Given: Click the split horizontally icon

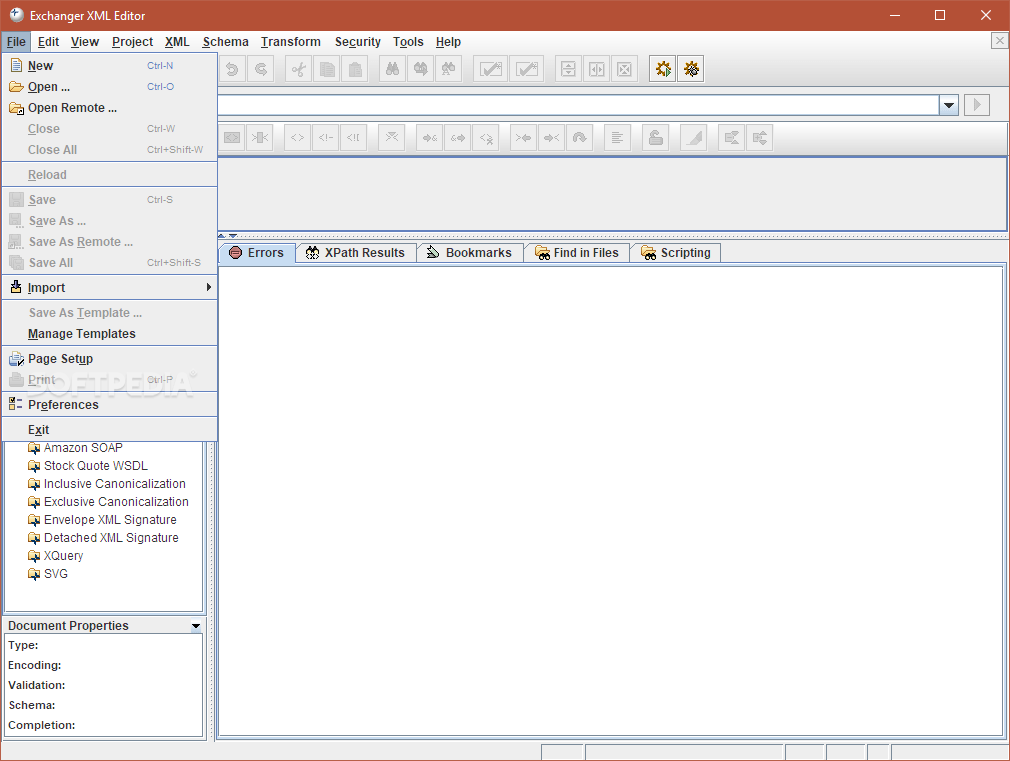Looking at the screenshot, I should (x=568, y=69).
